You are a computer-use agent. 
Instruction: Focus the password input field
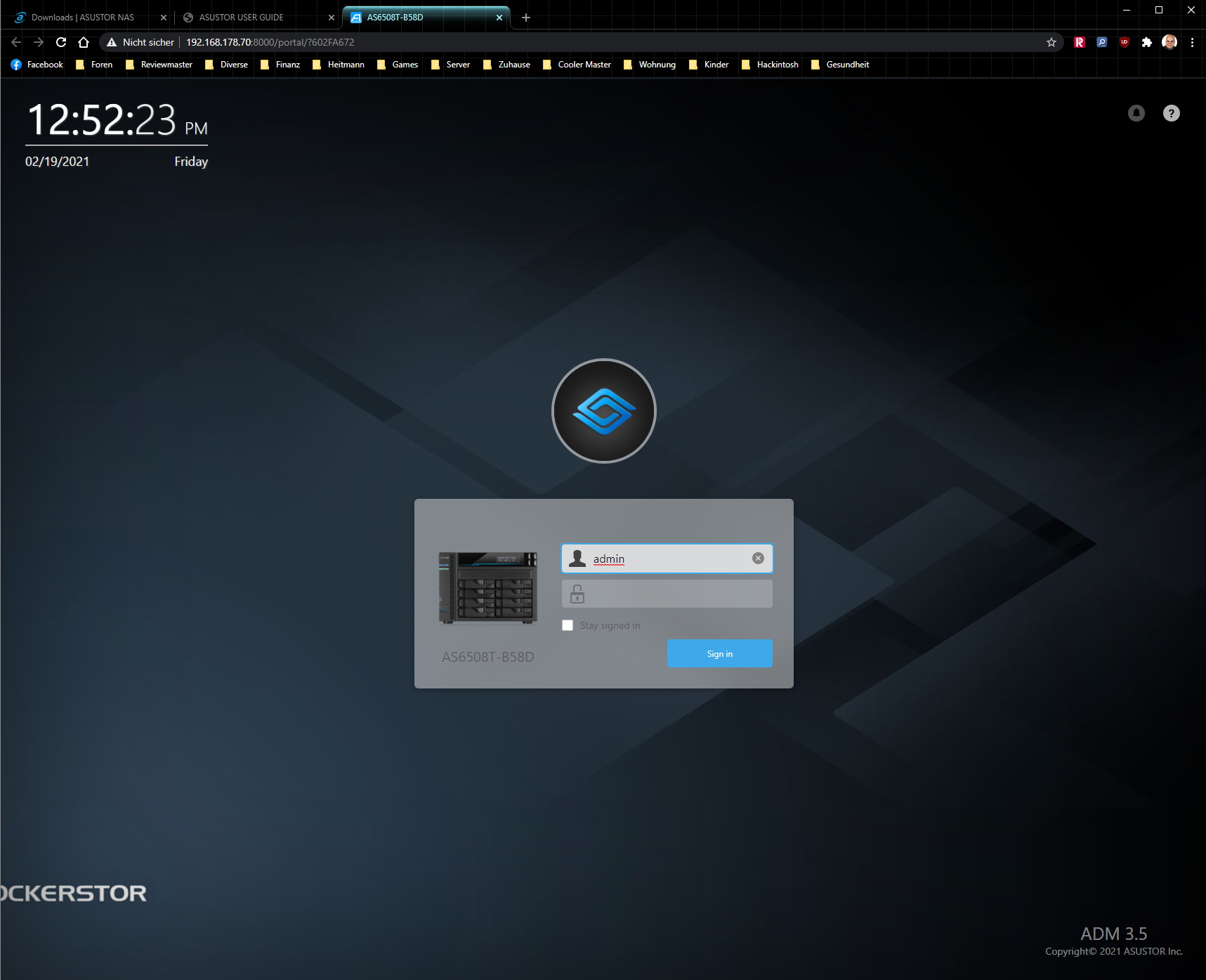click(667, 594)
